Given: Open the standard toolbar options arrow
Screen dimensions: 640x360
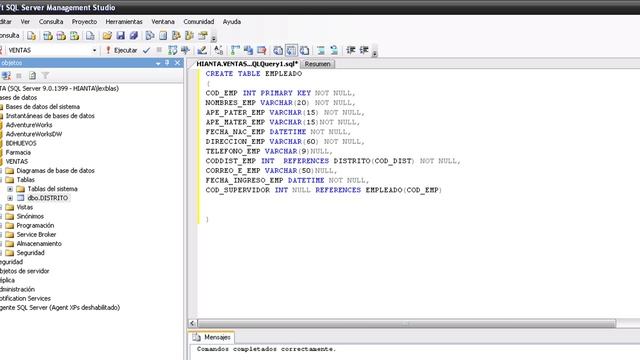Looking at the screenshot, I should 213,38.
